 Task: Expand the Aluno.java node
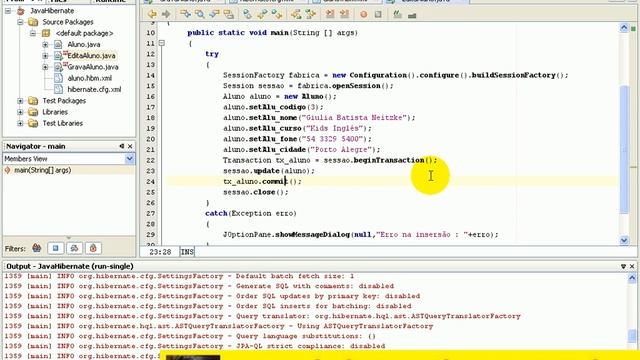click(45, 44)
